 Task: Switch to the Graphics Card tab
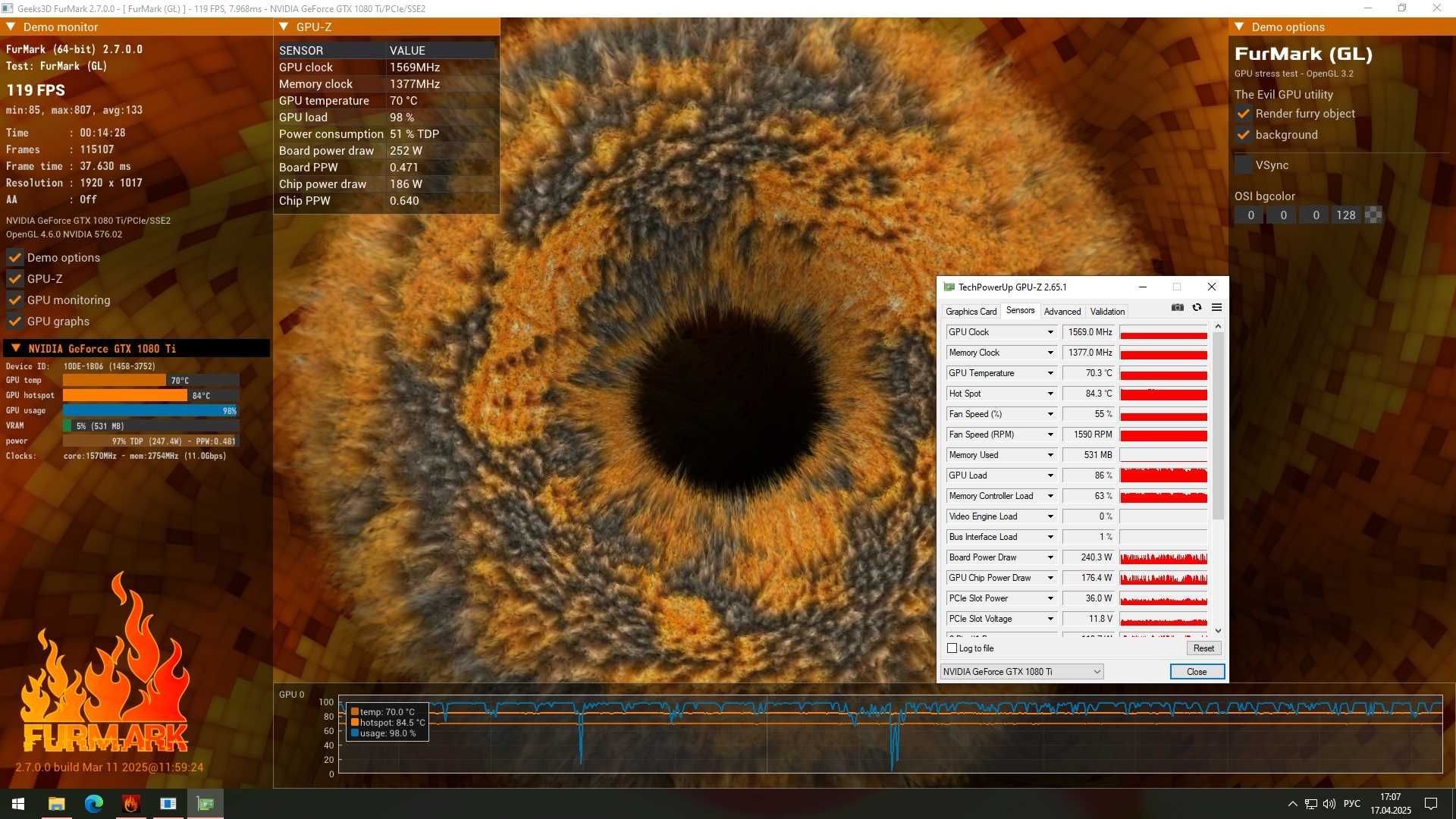[x=971, y=312]
